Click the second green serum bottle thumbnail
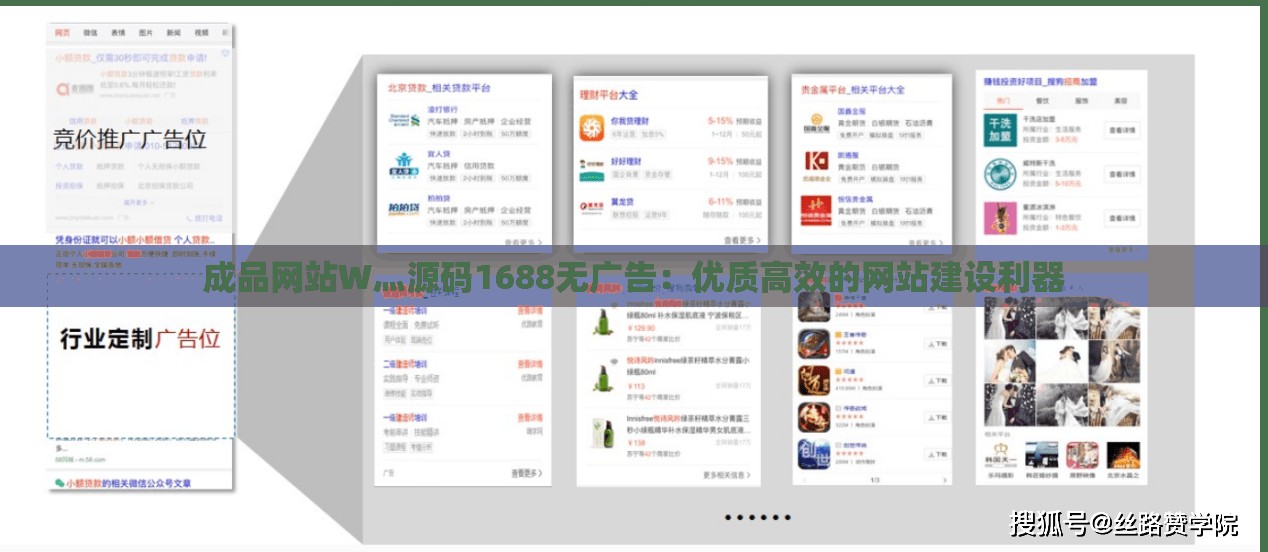1268x552 pixels. click(x=602, y=378)
